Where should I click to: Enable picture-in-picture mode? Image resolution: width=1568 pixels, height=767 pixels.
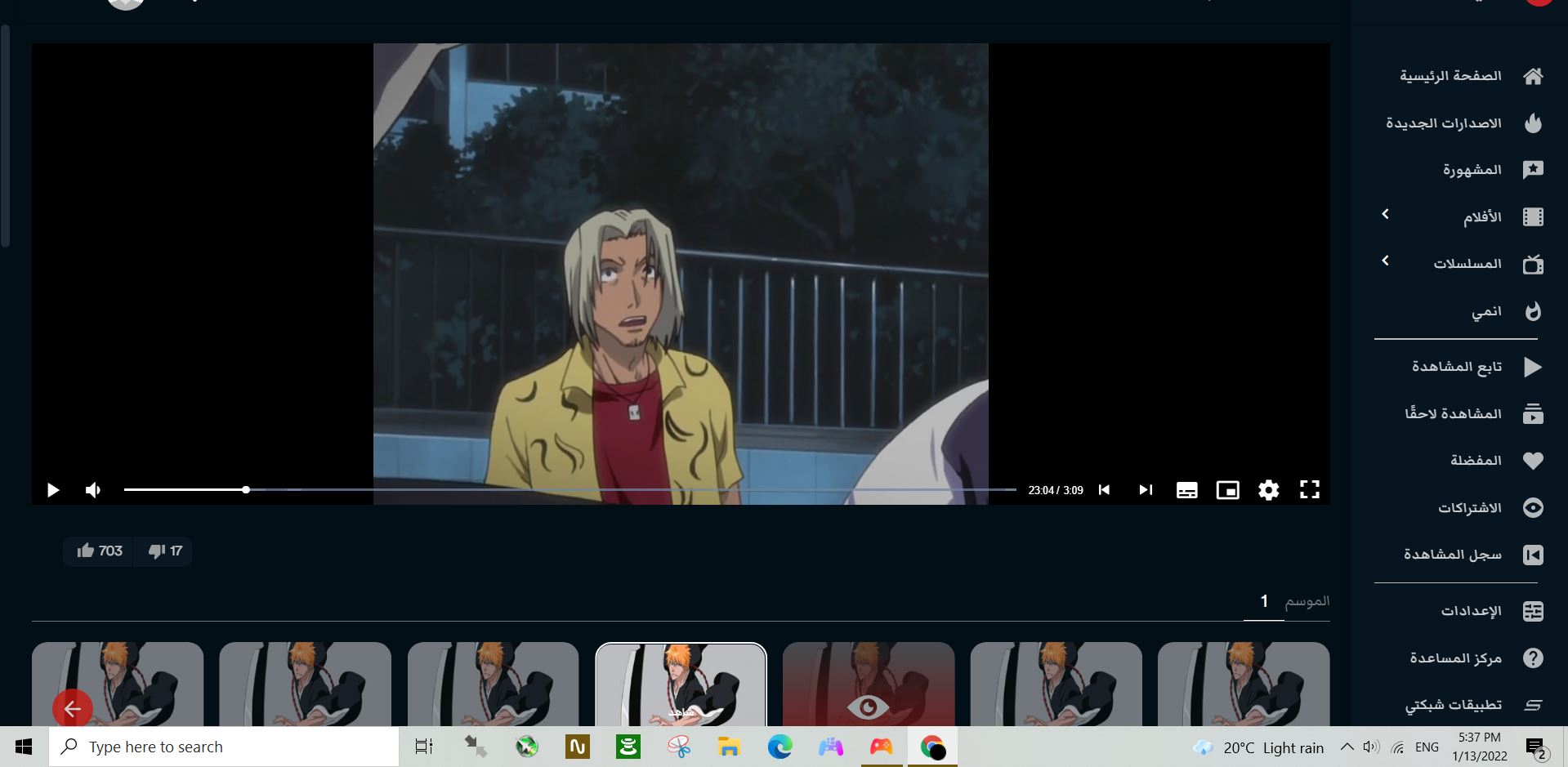(1227, 490)
